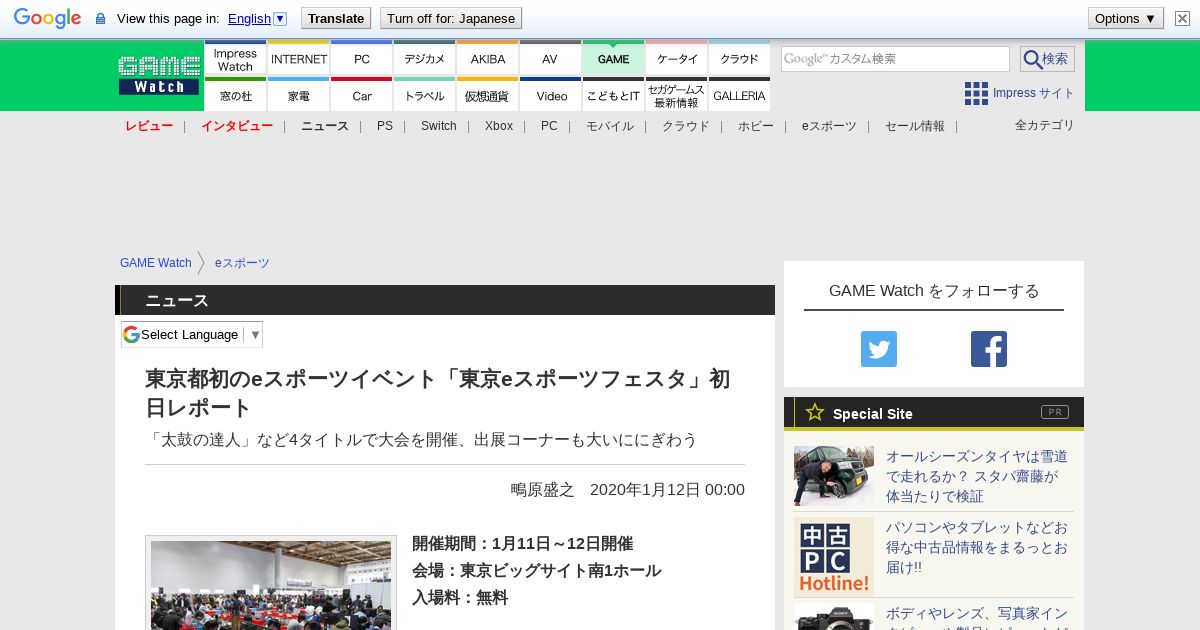Open the デジカメ Watch tab
This screenshot has width=1200, height=630.
(x=425, y=59)
